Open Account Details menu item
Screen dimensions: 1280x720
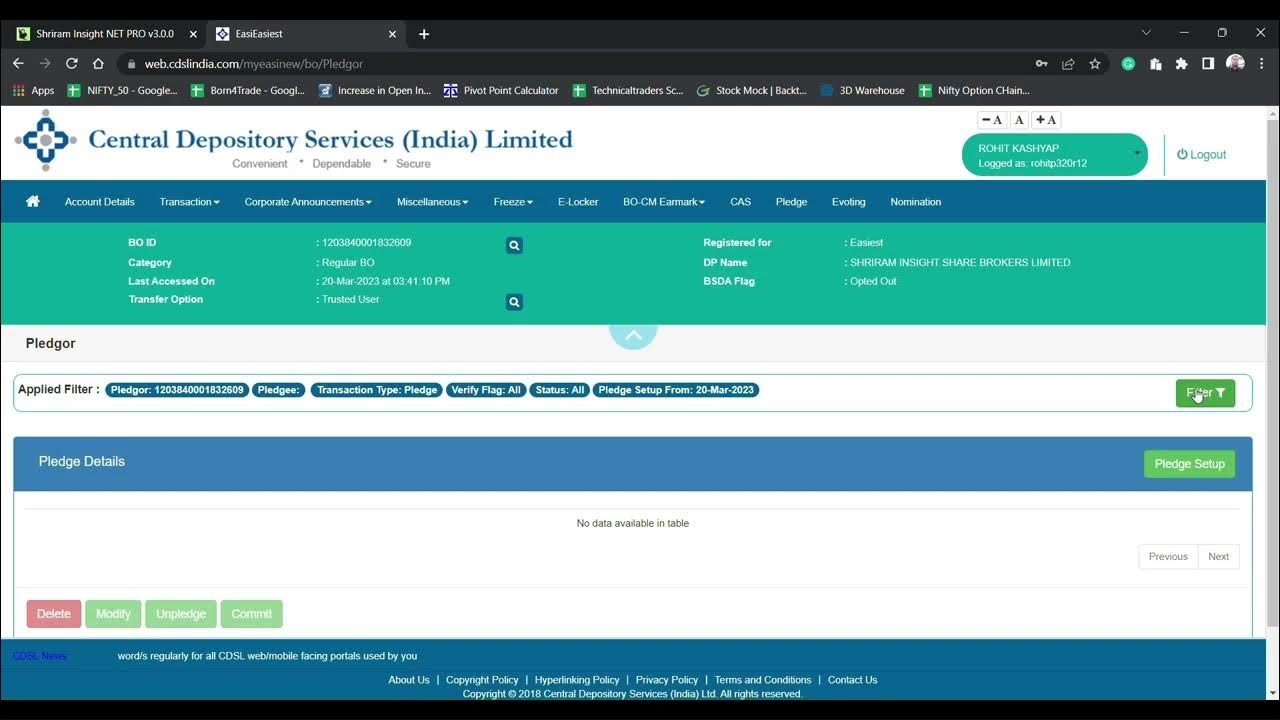(x=100, y=202)
